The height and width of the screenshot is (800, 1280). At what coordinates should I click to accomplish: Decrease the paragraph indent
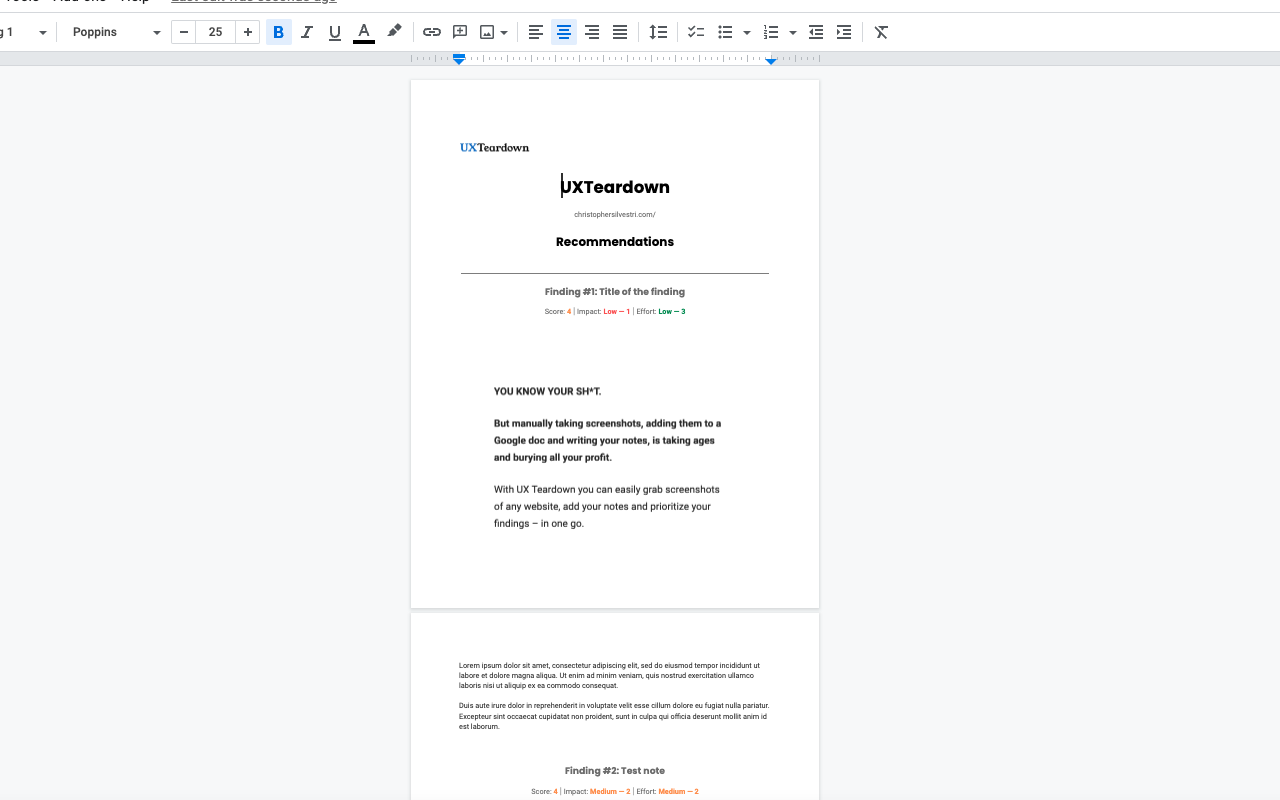[816, 32]
